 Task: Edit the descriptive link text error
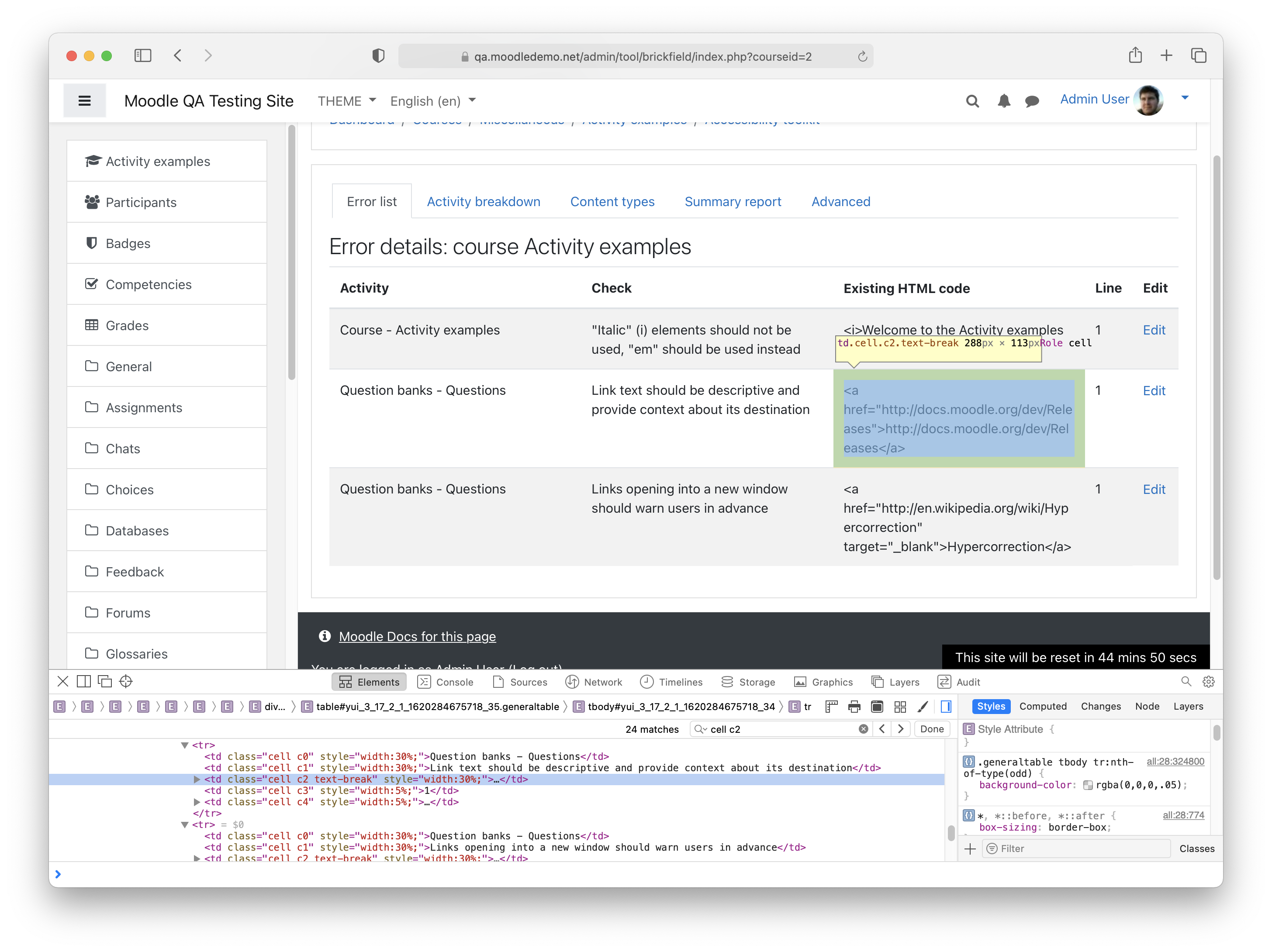click(1154, 391)
